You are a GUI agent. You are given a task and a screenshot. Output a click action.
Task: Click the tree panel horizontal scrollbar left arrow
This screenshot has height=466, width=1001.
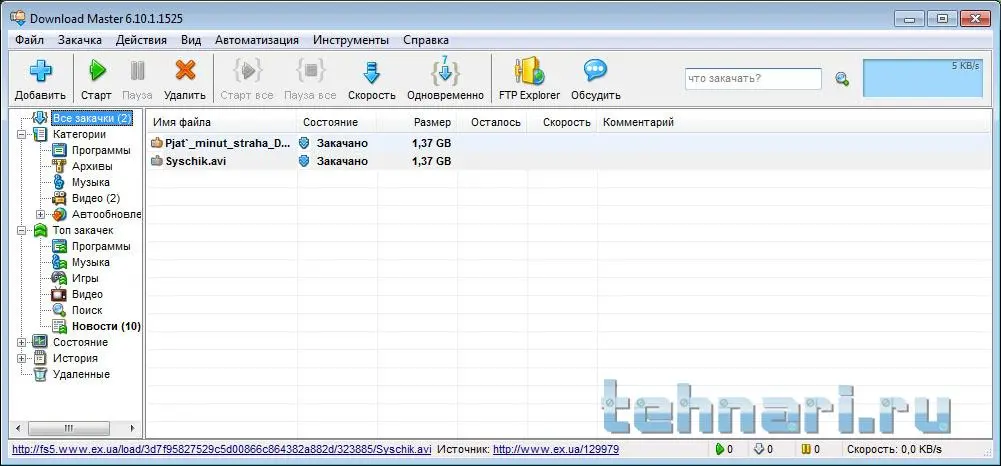tap(18, 428)
